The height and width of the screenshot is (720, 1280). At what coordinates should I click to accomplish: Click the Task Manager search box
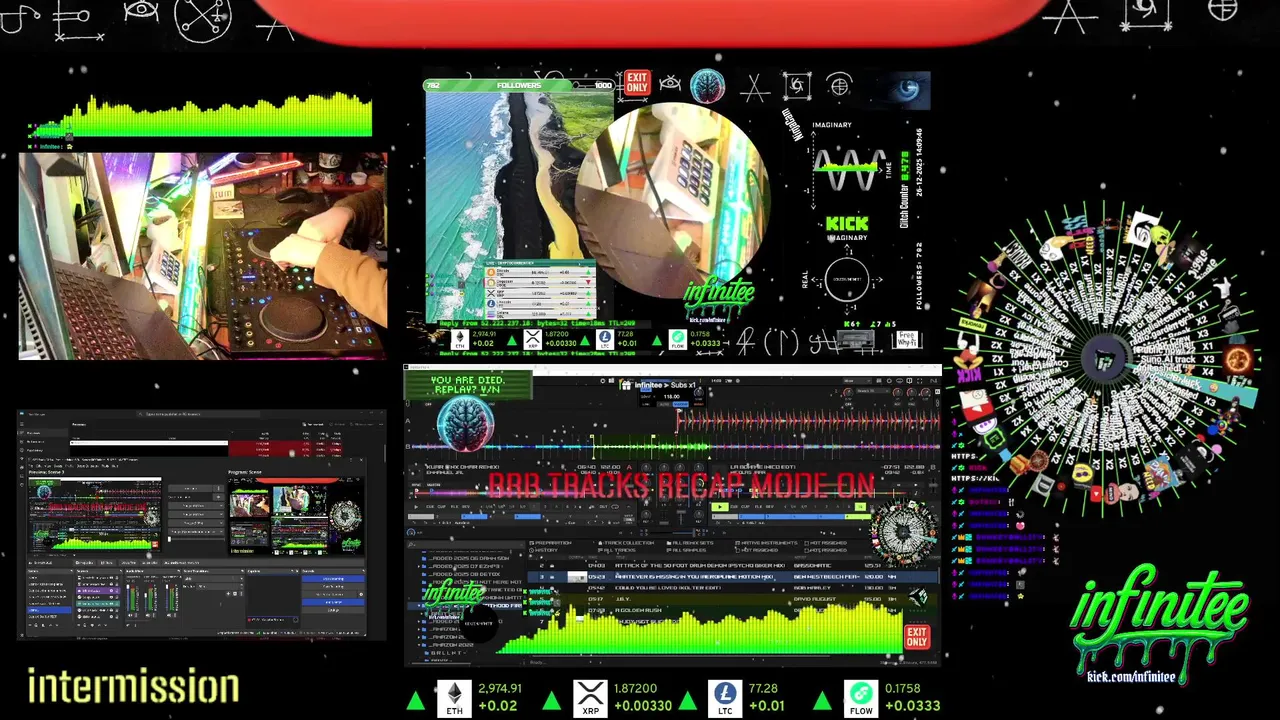(198, 414)
